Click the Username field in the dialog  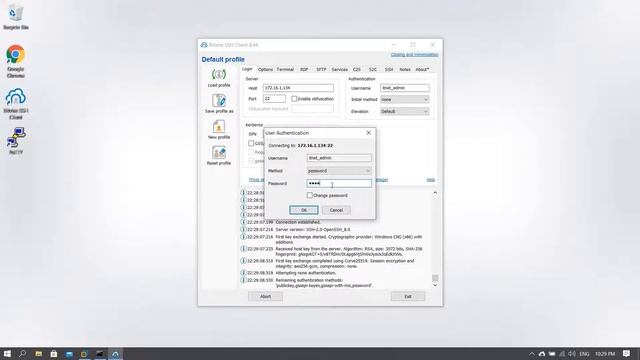(339, 158)
